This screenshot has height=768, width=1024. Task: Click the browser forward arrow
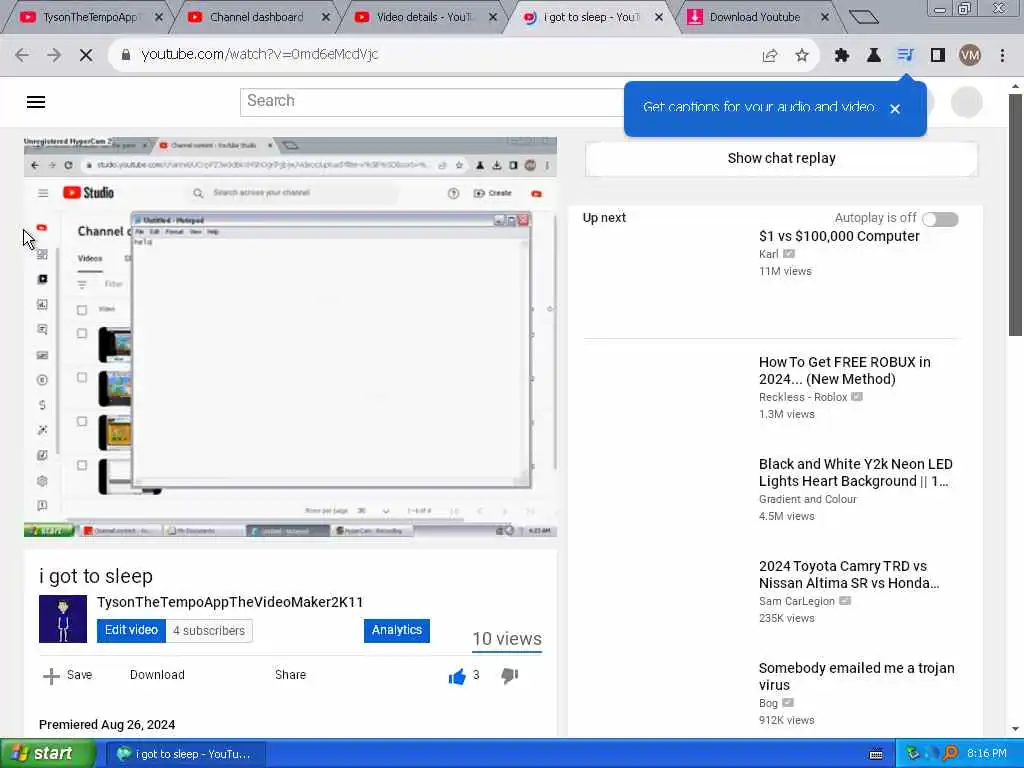click(54, 55)
